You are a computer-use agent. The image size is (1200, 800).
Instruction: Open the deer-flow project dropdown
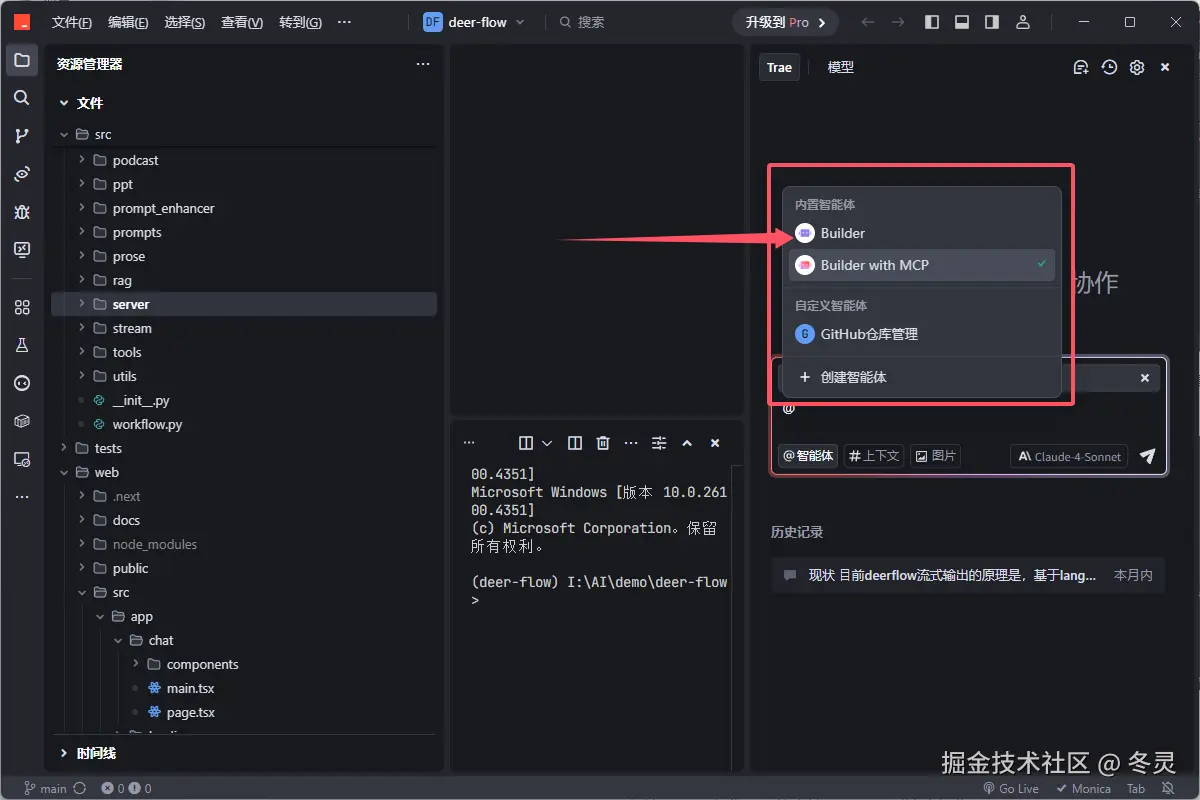[x=474, y=22]
